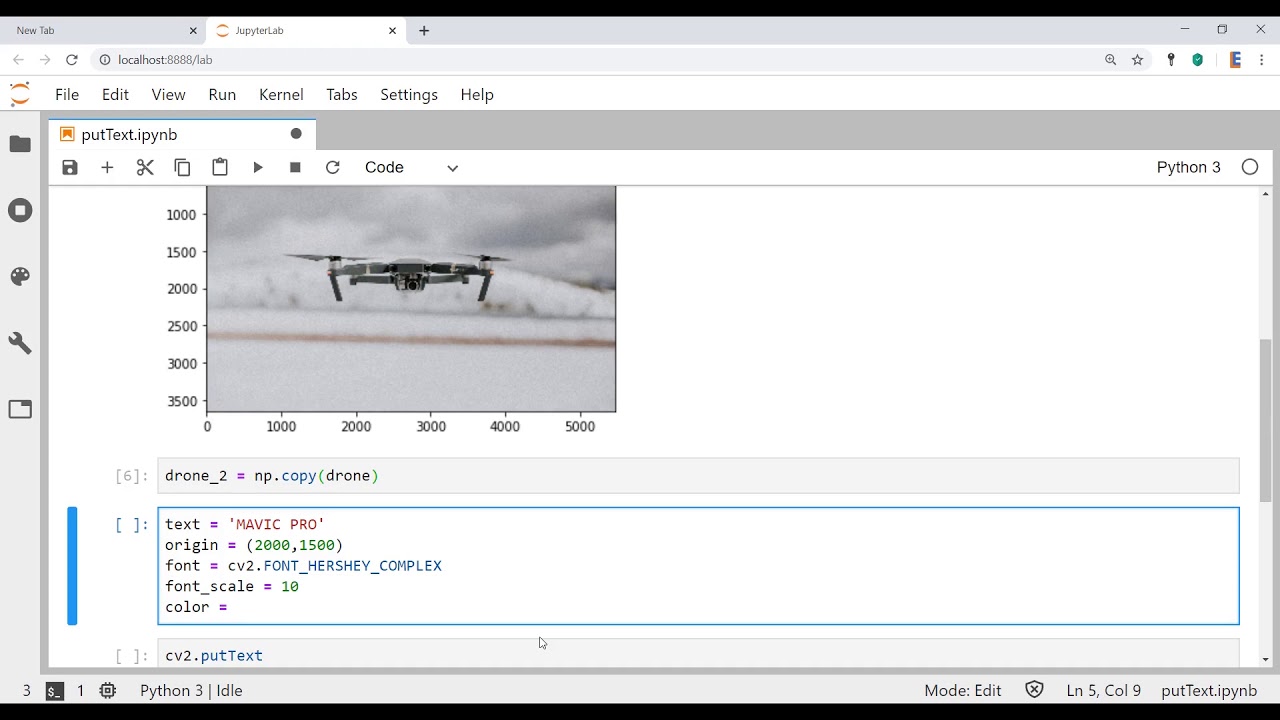The height and width of the screenshot is (720, 1280).
Task: Open the cell type Code dropdown
Action: (x=411, y=167)
